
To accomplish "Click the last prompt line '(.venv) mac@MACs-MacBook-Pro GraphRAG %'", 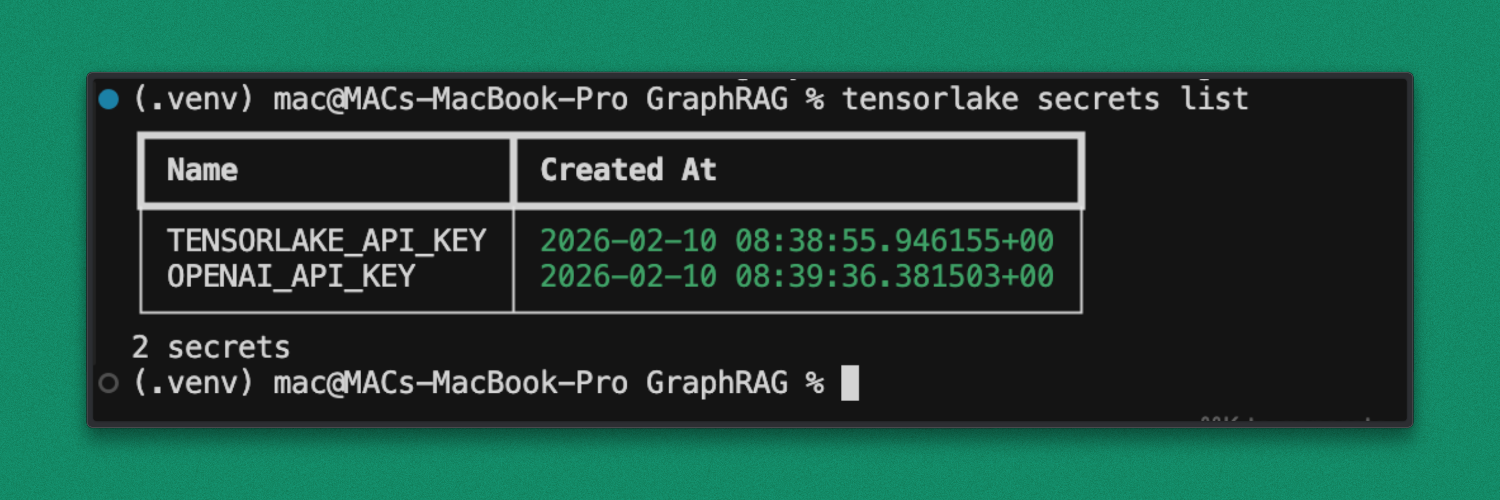I will (478, 383).
